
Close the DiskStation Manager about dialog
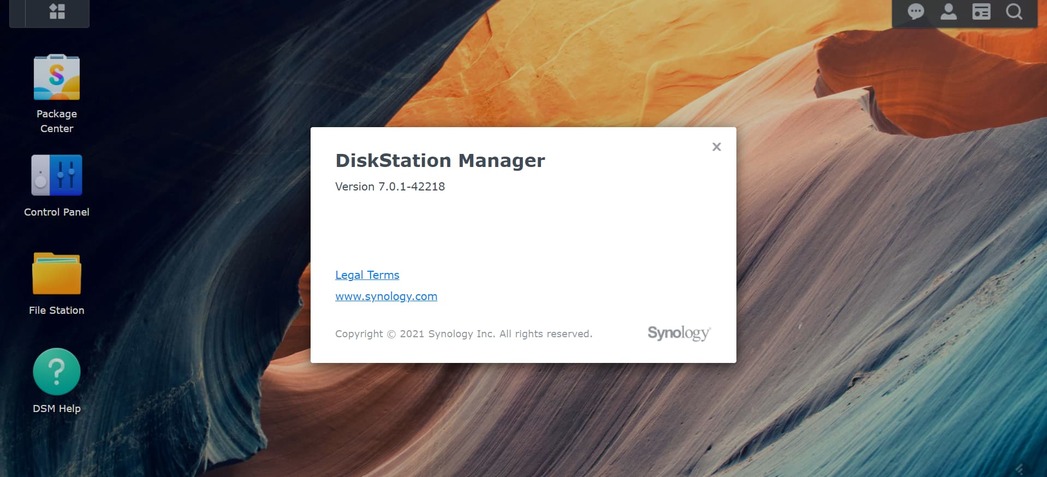[x=716, y=147]
